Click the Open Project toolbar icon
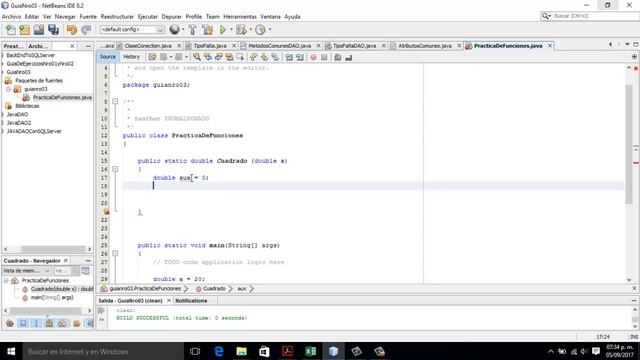Screen dimensions: 640x360 coord(39,30)
